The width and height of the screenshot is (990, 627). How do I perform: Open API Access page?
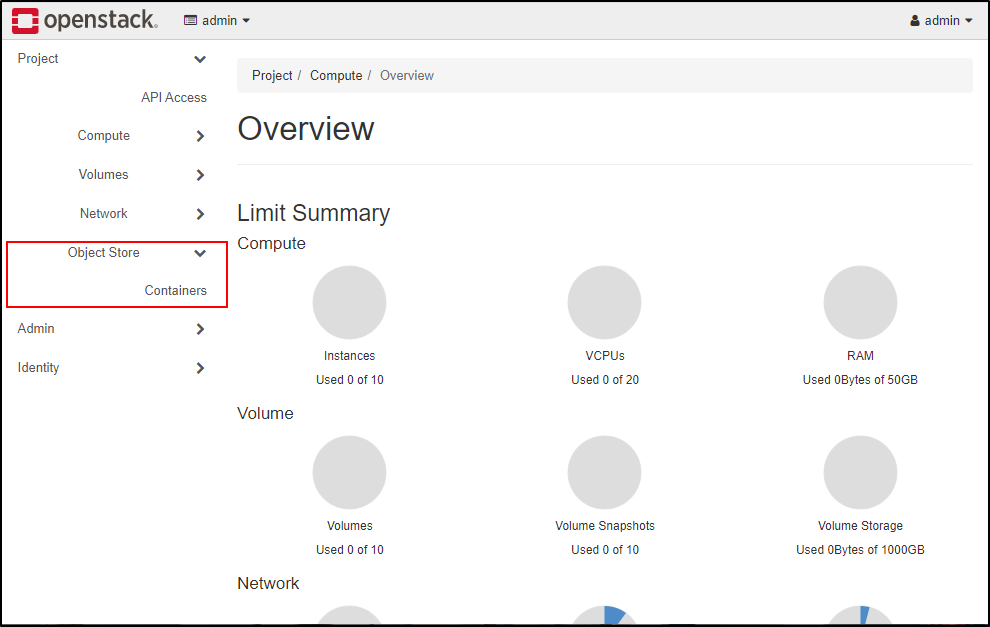(174, 97)
